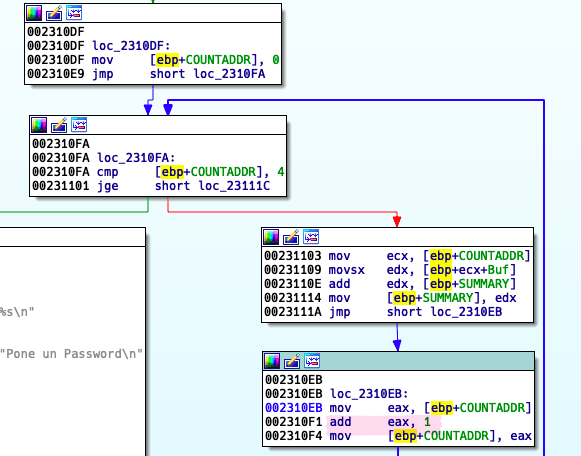Click group-nodes icon on loc_2310FA block
This screenshot has width=581, height=456.
79,125
